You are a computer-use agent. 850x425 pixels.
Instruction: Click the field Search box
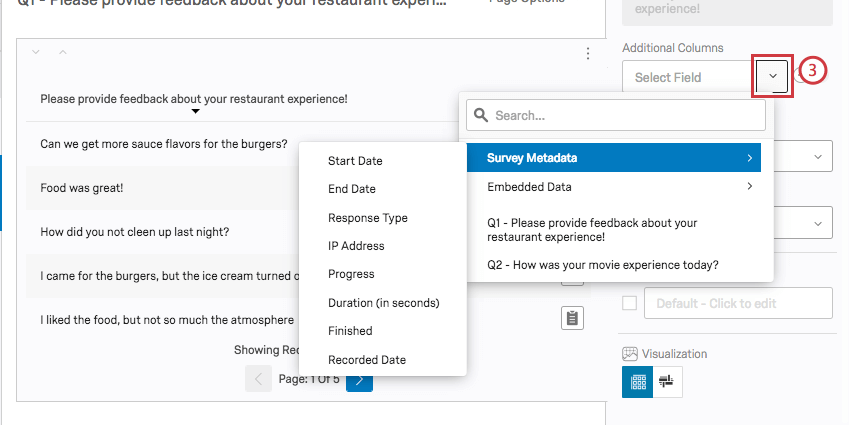coord(616,116)
